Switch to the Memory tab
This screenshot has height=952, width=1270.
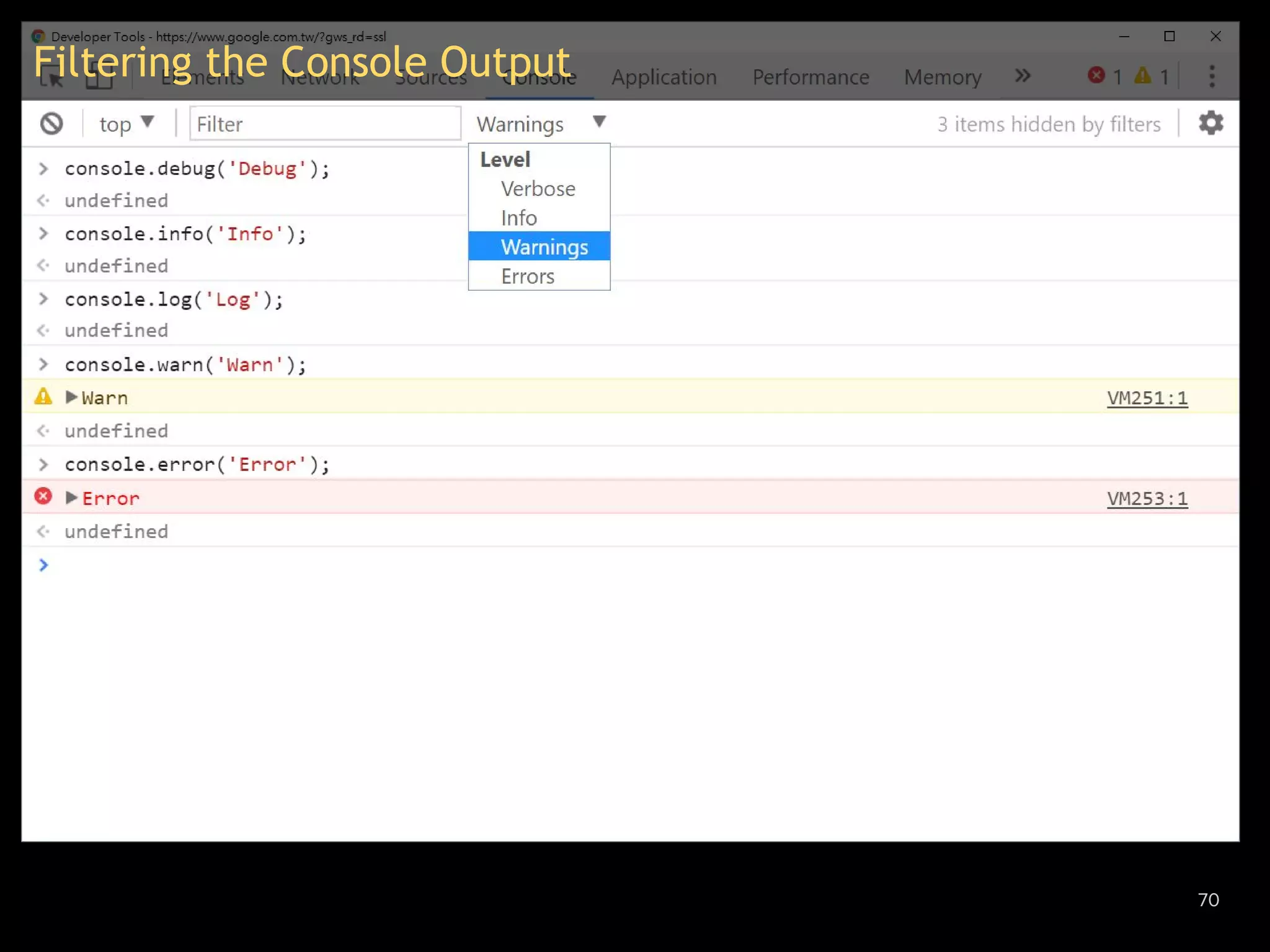pos(943,77)
